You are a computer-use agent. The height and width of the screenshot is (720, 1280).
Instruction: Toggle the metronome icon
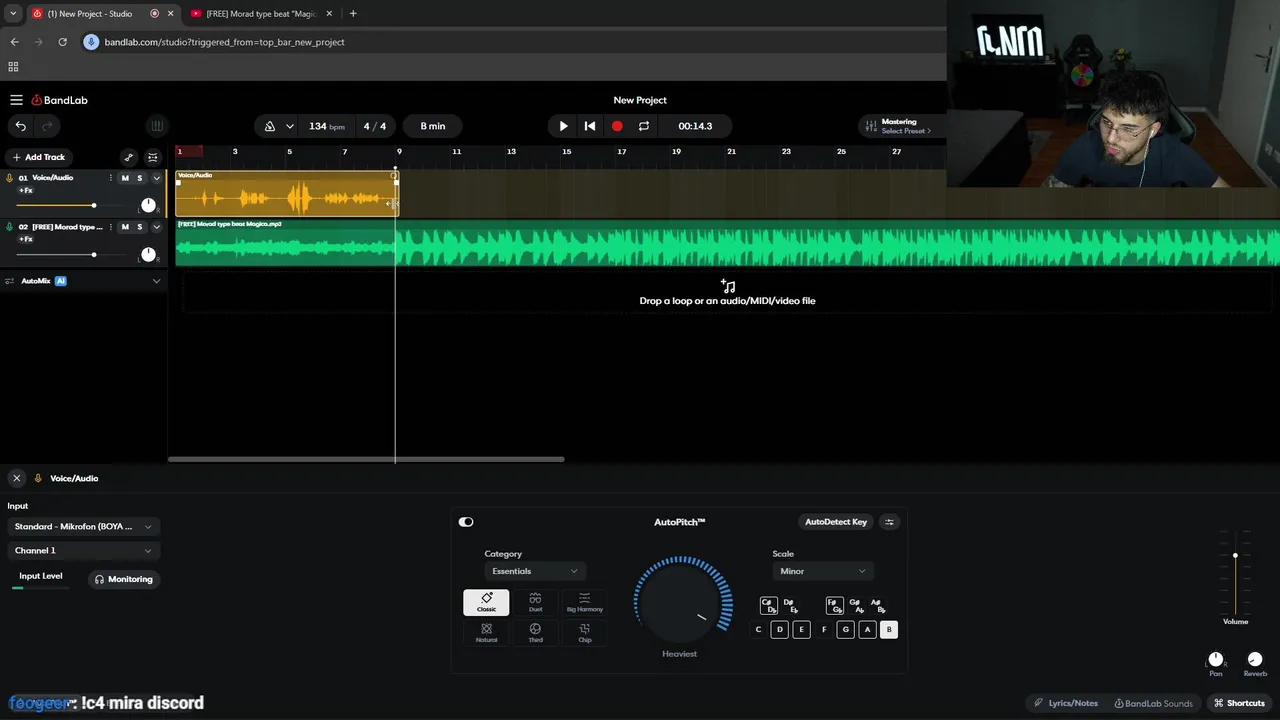(270, 126)
